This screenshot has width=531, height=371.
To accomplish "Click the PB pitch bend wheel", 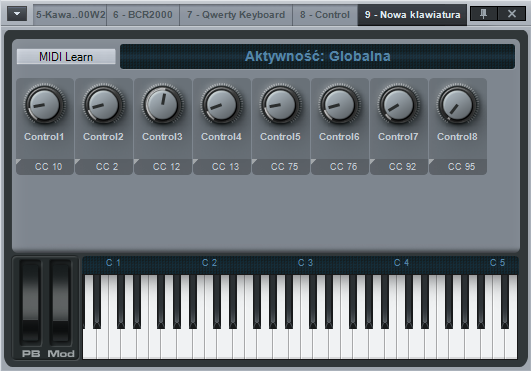I will 30,302.
